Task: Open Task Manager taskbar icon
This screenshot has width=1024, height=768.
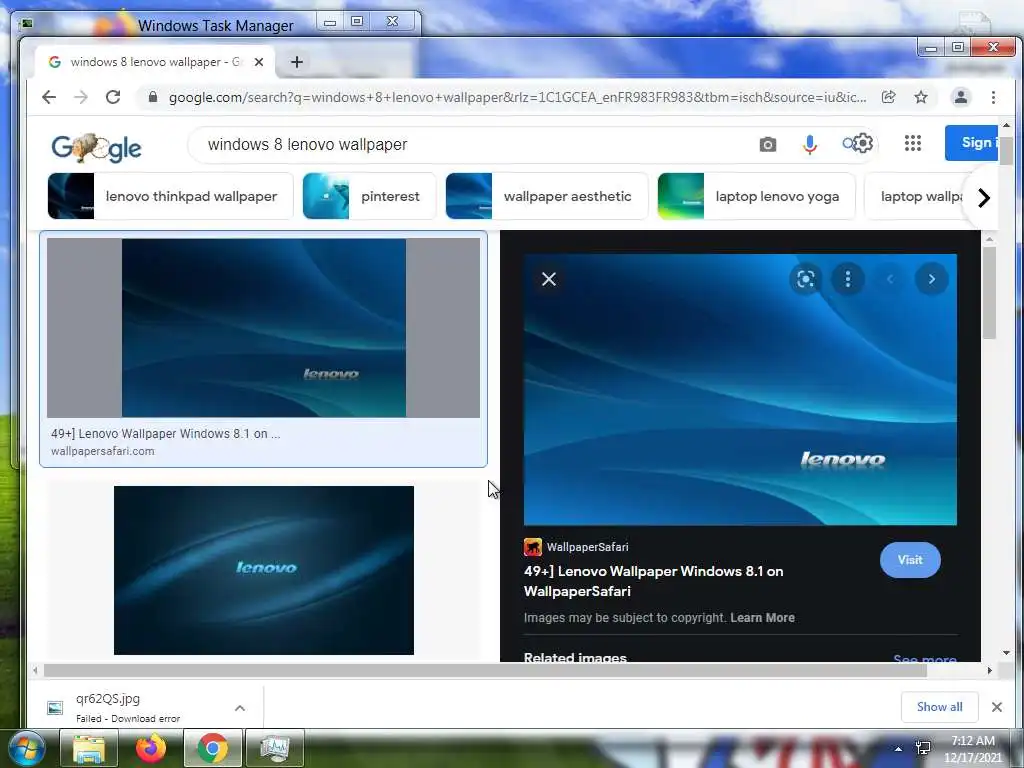Action: coord(275,748)
